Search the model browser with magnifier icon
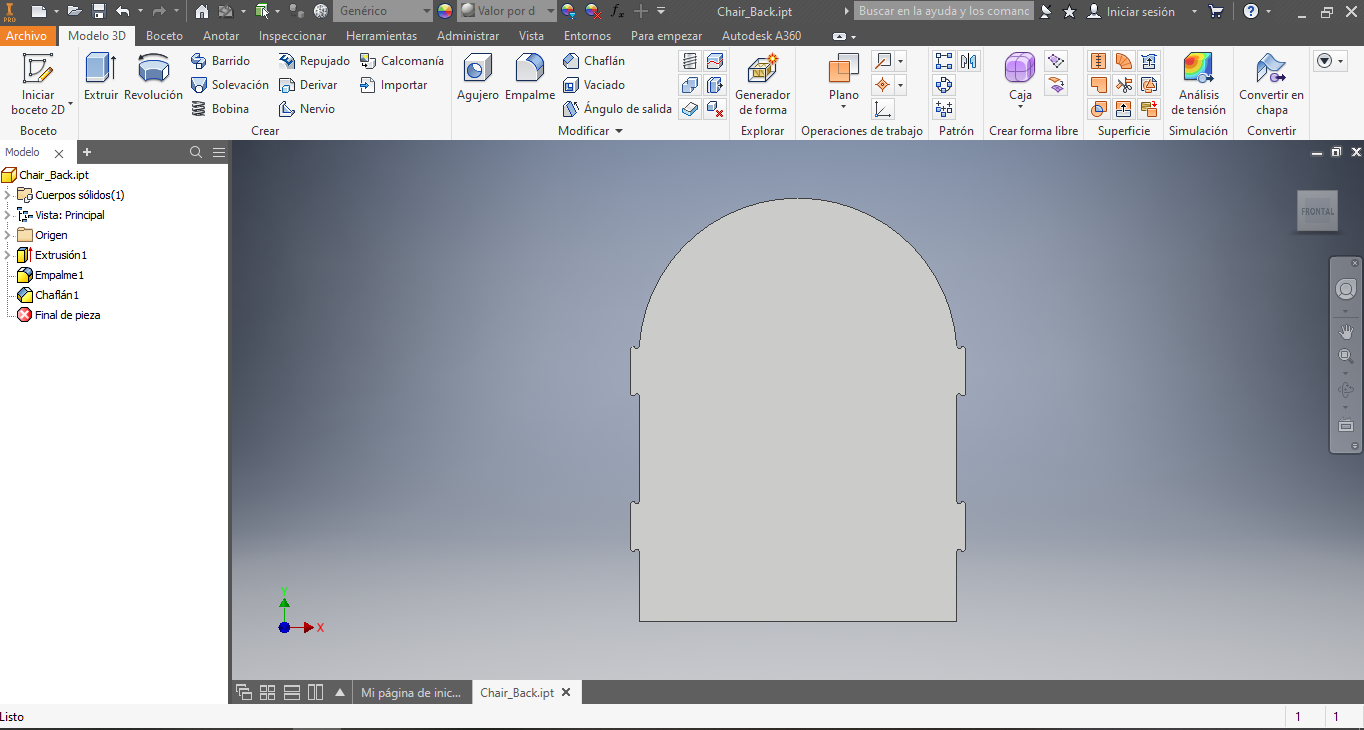This screenshot has height=730, width=1364. click(196, 152)
